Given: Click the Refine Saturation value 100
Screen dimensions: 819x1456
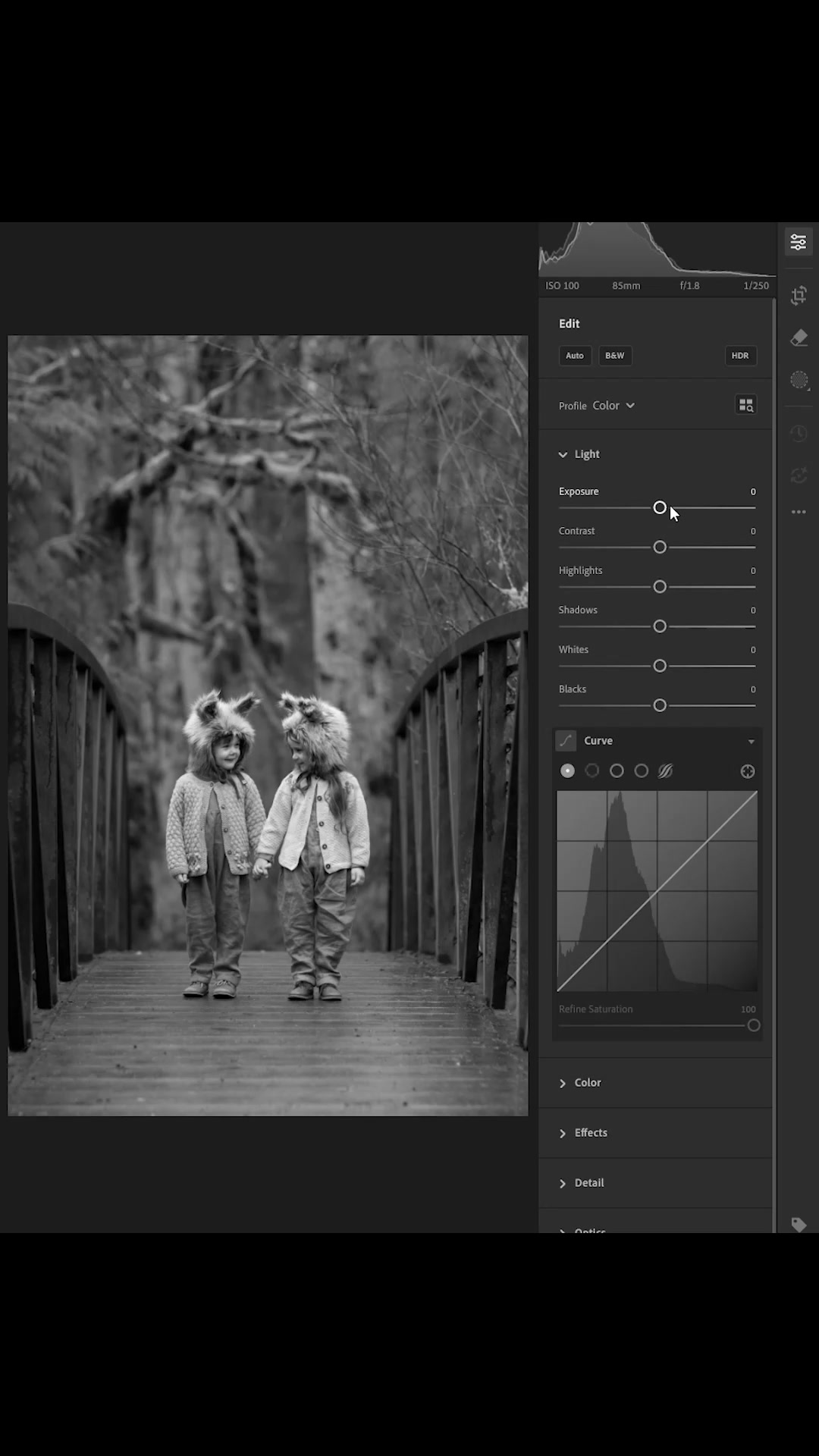Looking at the screenshot, I should pyautogui.click(x=748, y=1009).
